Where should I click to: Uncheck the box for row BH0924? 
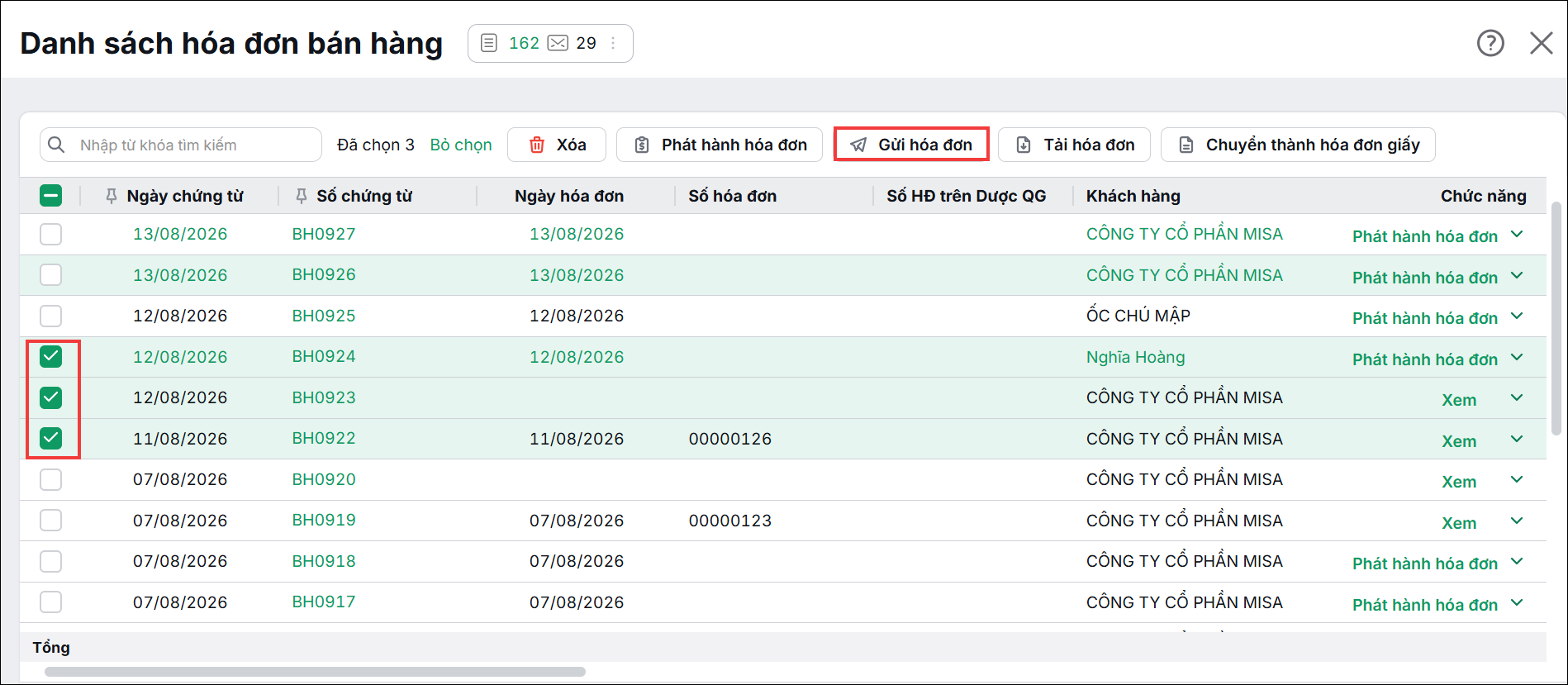click(51, 356)
